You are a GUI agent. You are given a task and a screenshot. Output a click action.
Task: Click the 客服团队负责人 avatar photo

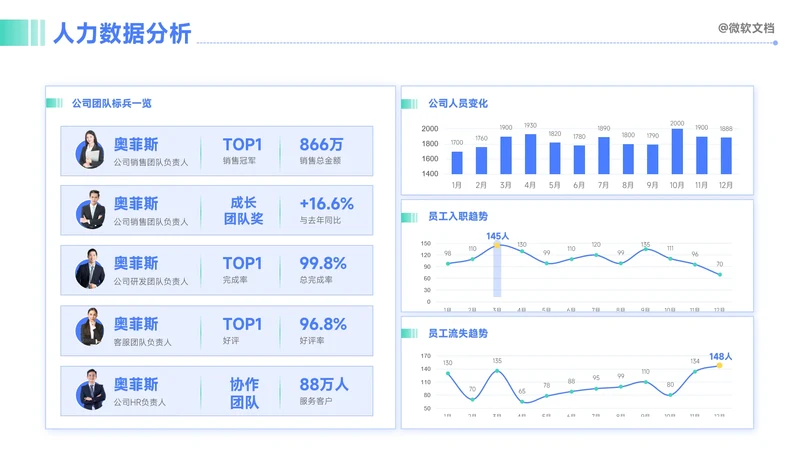click(x=91, y=331)
